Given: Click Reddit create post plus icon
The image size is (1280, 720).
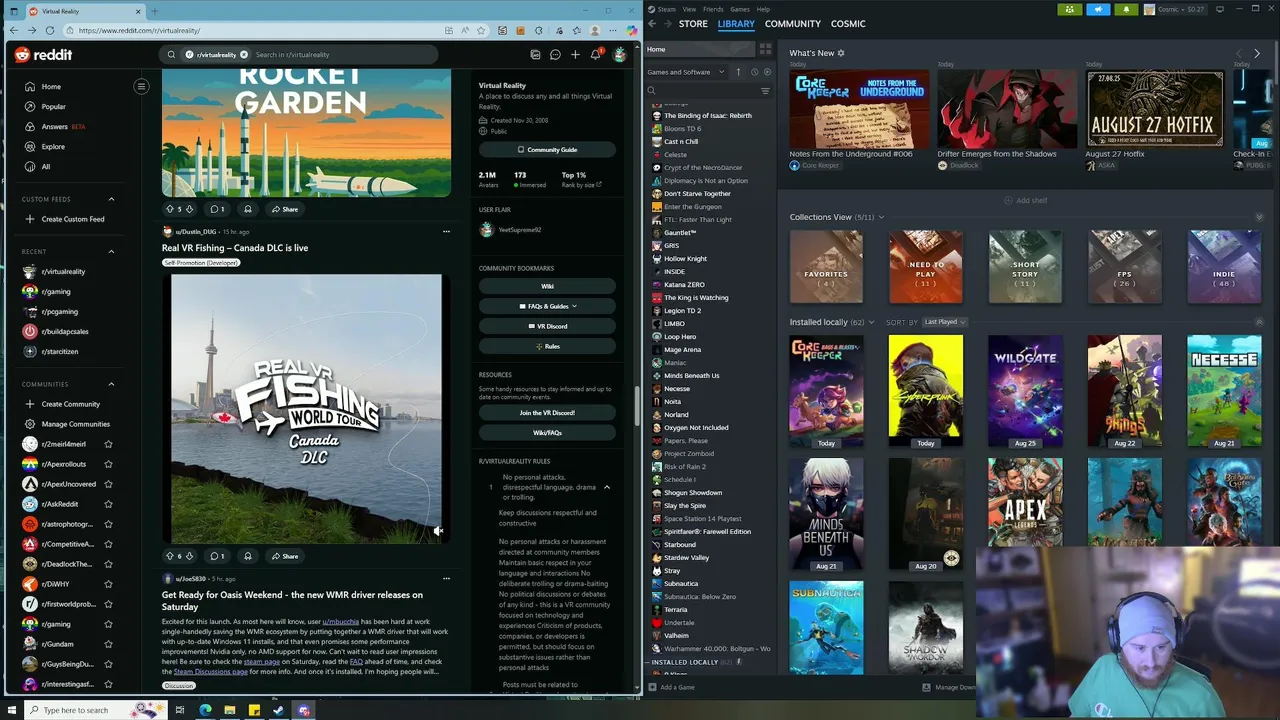Looking at the screenshot, I should coord(575,55).
